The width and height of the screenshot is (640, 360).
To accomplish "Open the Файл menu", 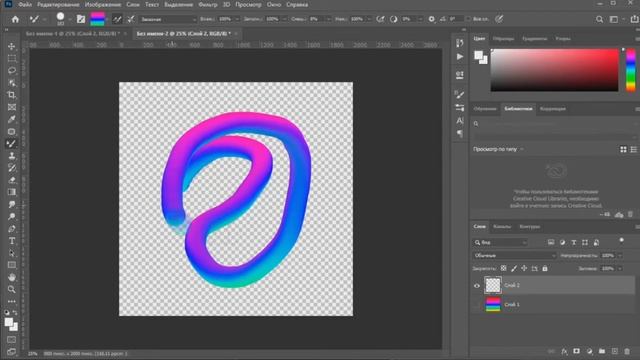I will tap(25, 4).
